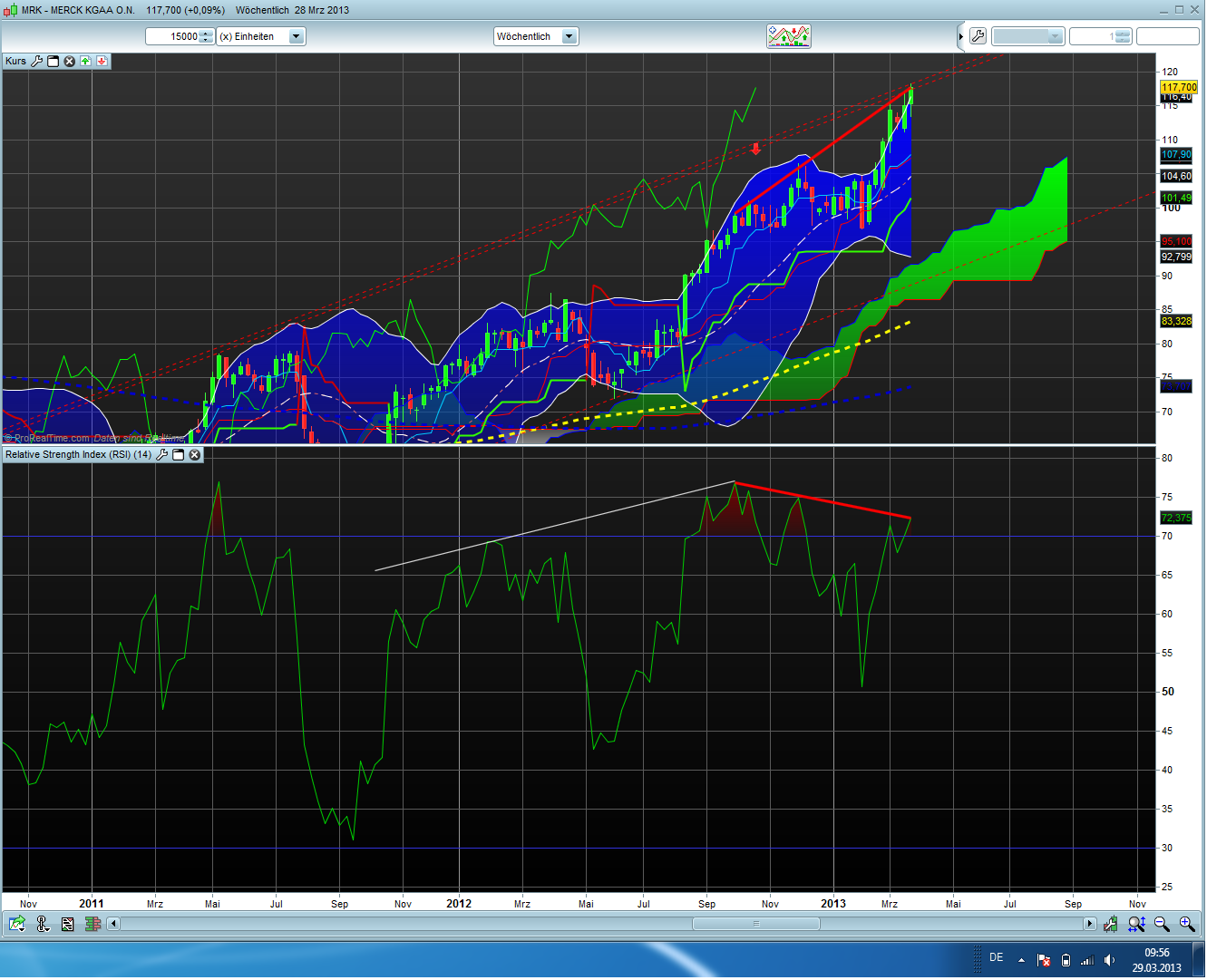Viewport: 1207px width, 980px height.
Task: Open the Kurs panel settings wrench
Action: [36, 61]
